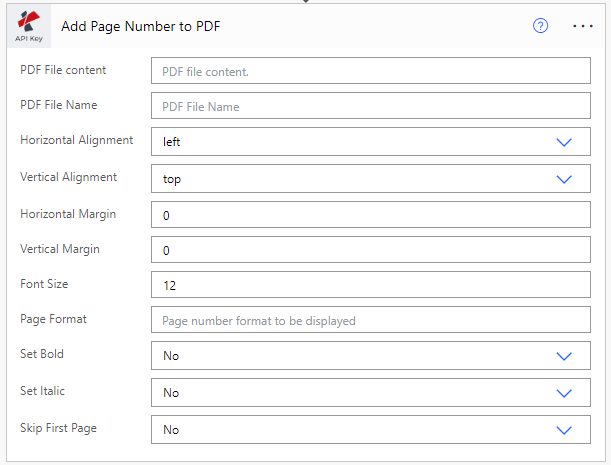Click the Font Size field
Viewport: 611px width, 465px height.
click(371, 285)
